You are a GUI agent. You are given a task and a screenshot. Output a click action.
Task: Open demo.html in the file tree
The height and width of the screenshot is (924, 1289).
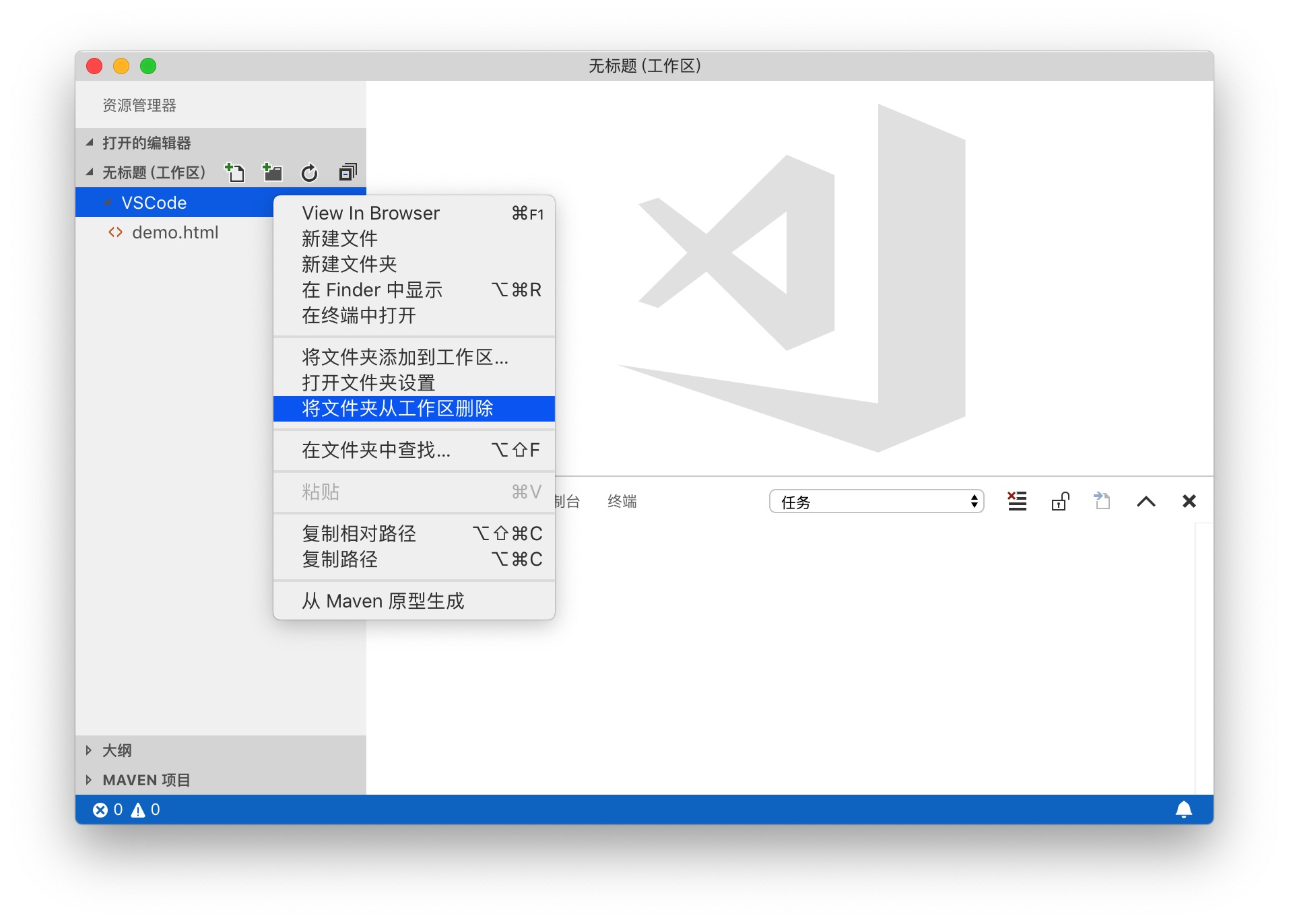(x=175, y=232)
